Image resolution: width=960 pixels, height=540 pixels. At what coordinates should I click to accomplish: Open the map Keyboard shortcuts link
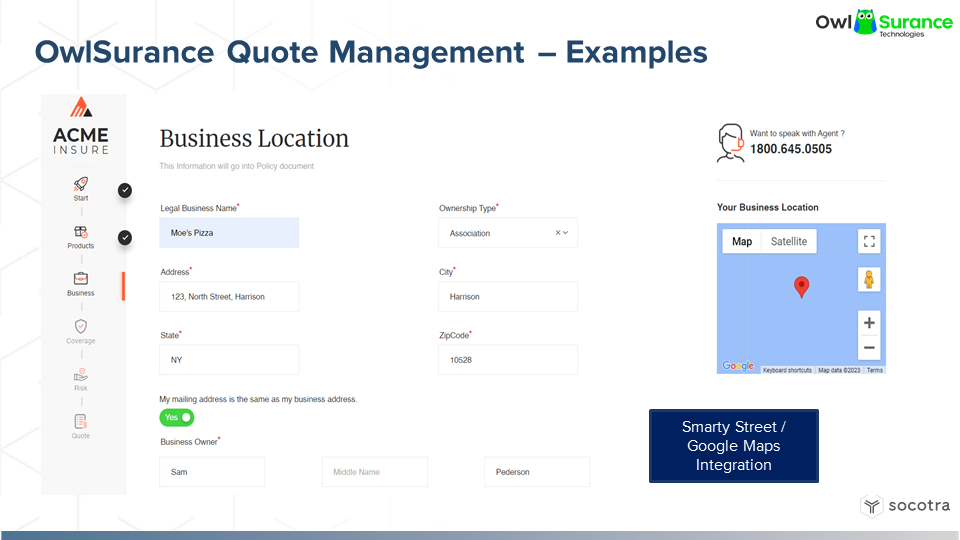tap(787, 370)
